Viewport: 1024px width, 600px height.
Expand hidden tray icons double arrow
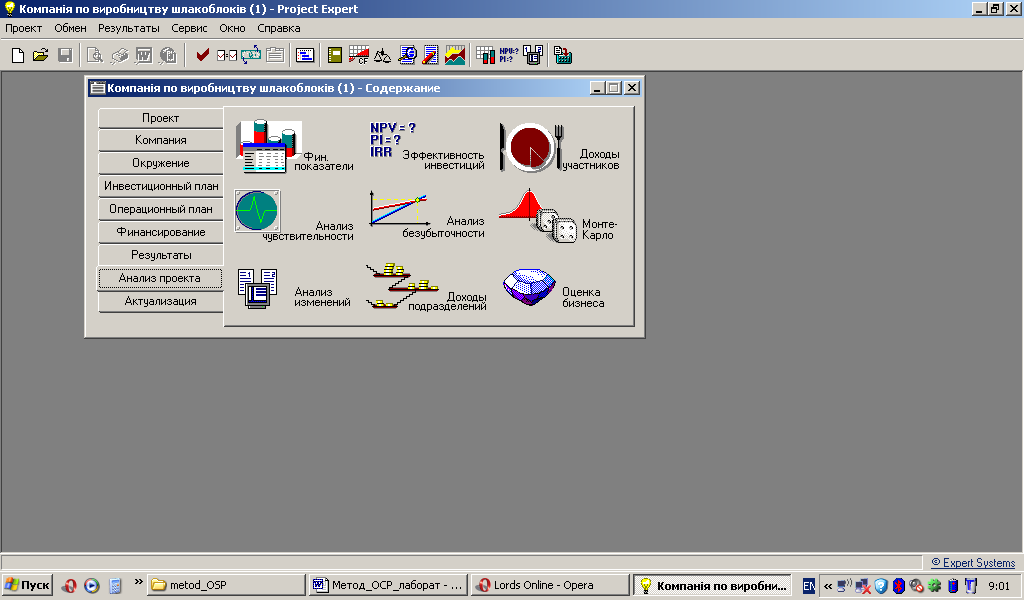(828, 586)
